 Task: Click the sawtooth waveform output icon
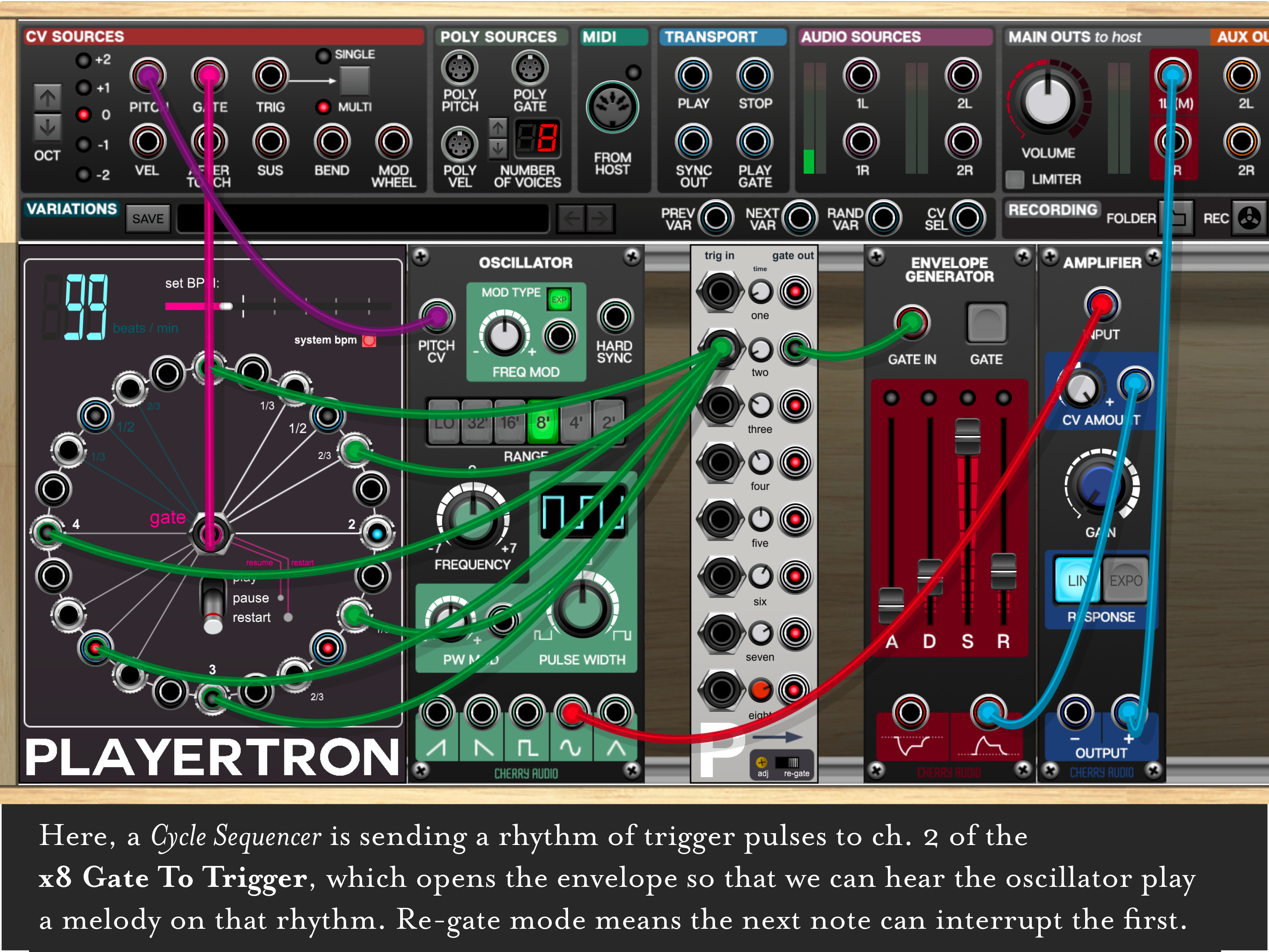click(x=437, y=748)
